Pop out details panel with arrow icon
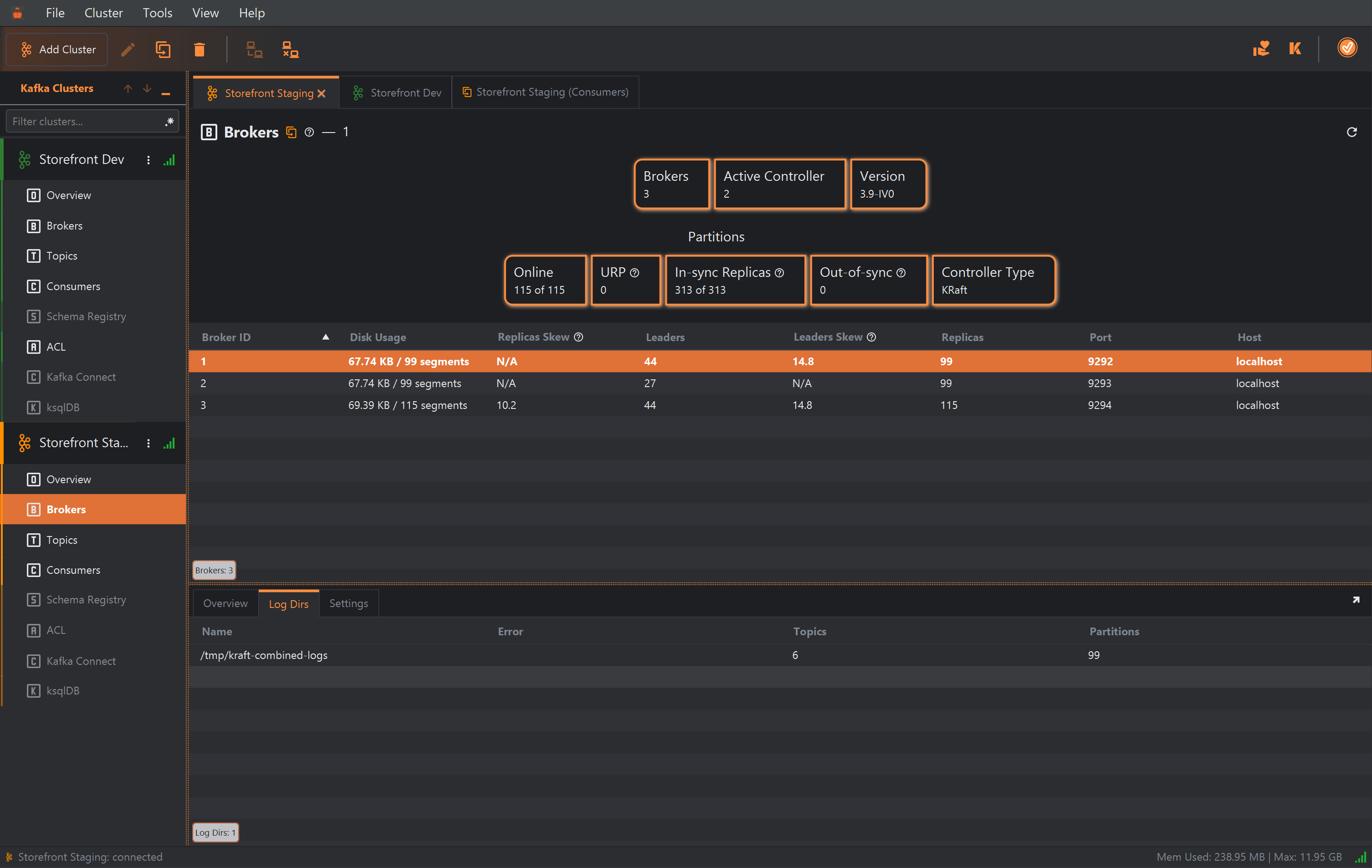The width and height of the screenshot is (1372, 868). point(1356,600)
